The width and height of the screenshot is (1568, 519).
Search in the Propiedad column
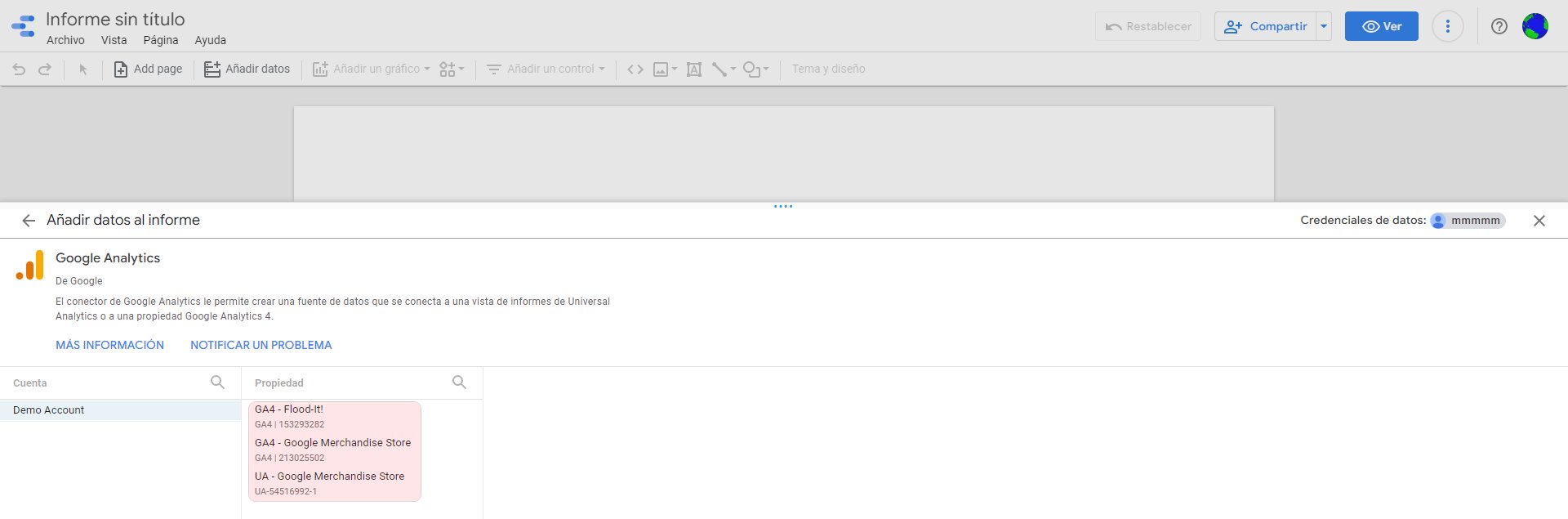coord(459,383)
